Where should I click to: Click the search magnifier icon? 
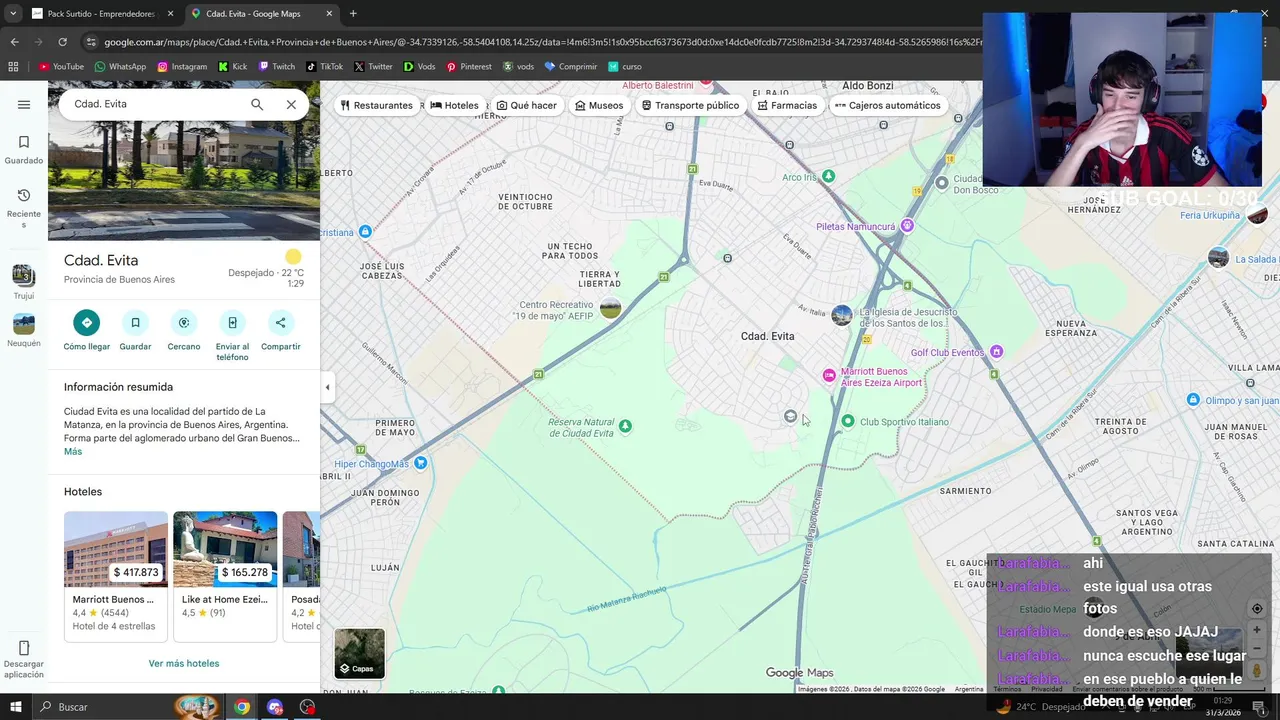[x=257, y=104]
